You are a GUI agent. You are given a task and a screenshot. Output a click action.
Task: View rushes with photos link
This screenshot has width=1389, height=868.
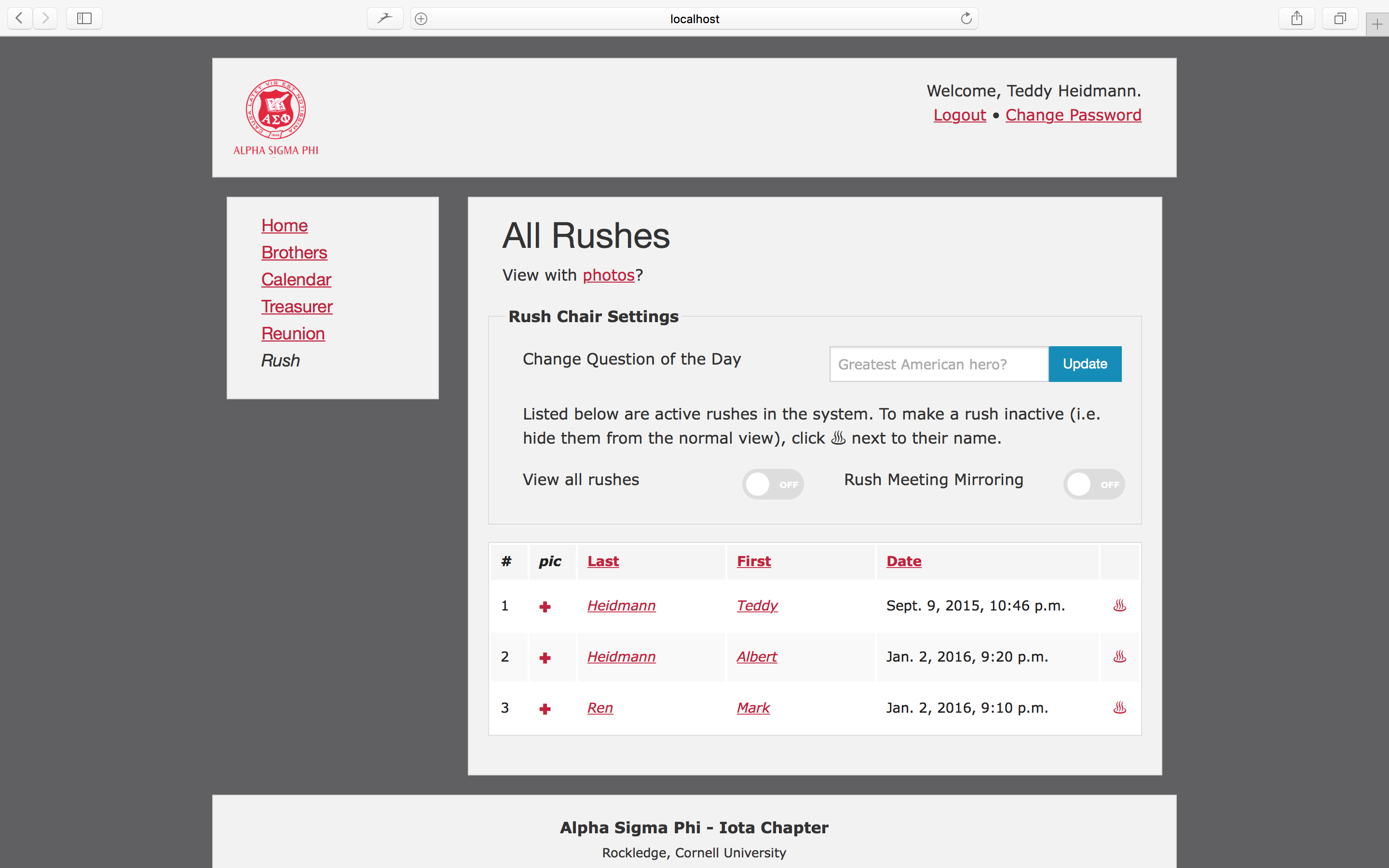608,275
